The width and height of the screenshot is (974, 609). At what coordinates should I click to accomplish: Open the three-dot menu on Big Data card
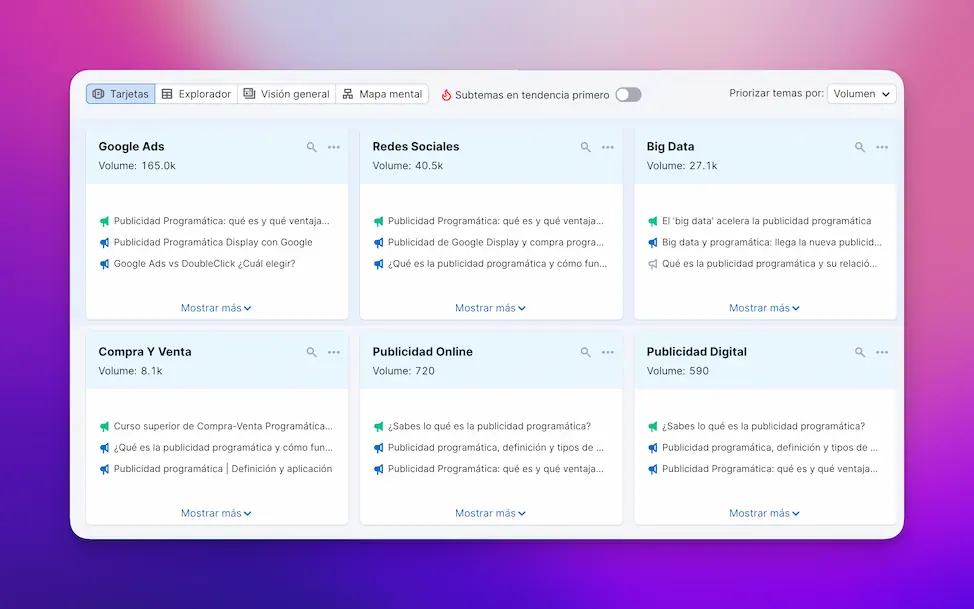pos(882,147)
